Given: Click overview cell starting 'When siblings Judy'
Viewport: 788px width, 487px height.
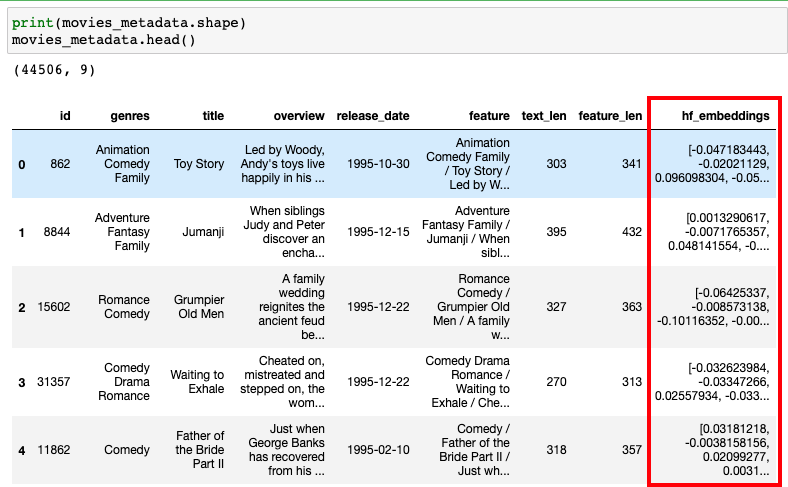Looking at the screenshot, I should pos(284,232).
